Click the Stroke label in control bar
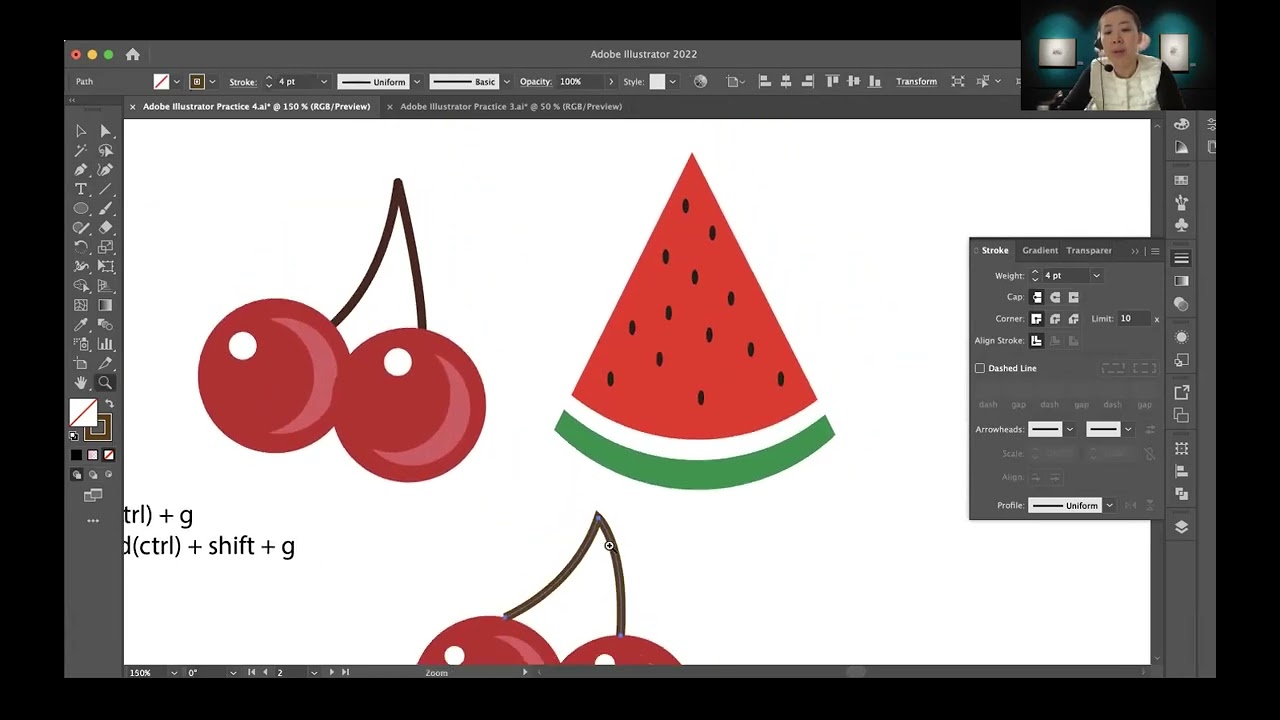 pos(242,82)
